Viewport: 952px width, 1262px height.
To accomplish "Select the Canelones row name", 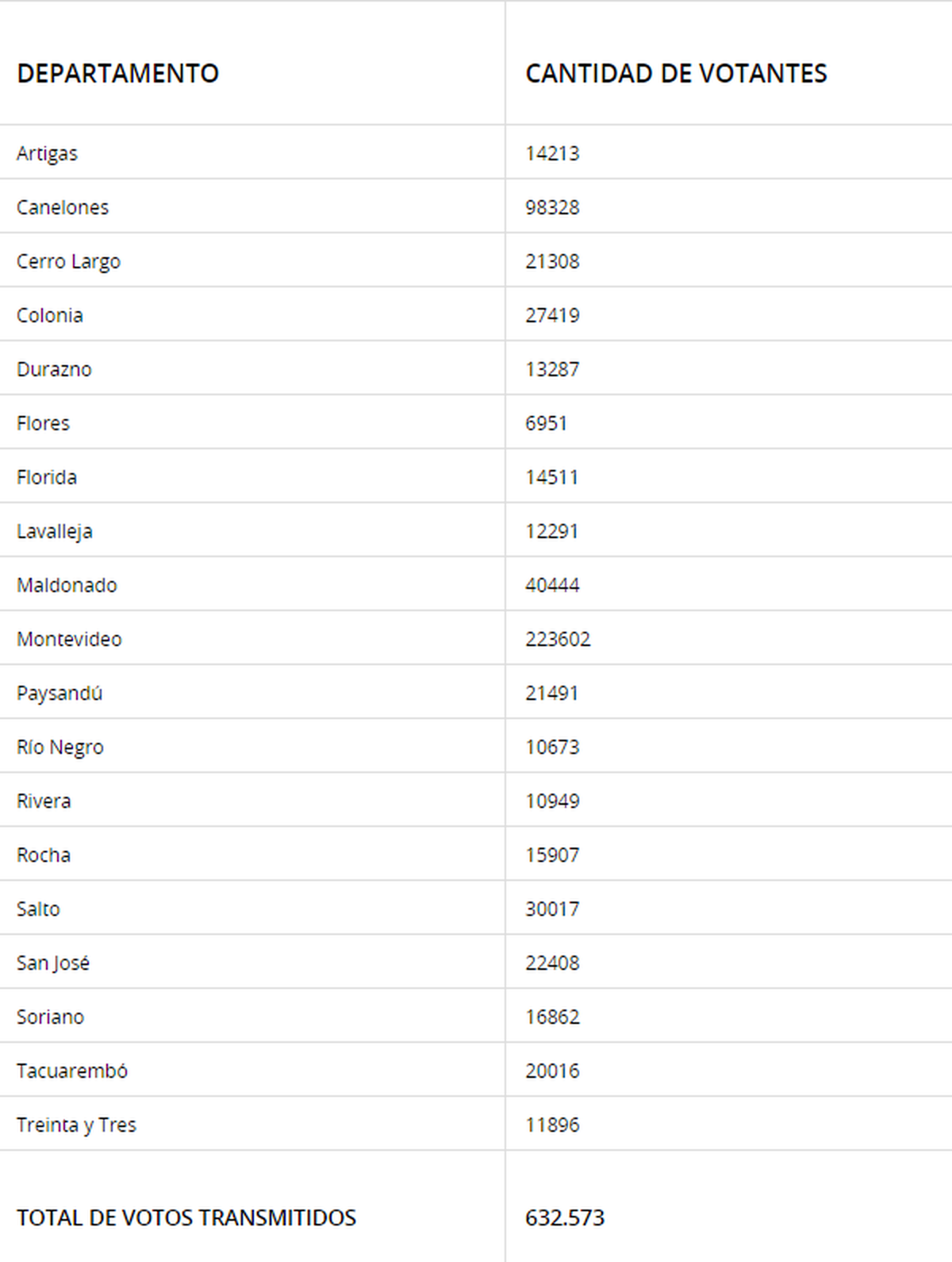I will click(x=62, y=207).
